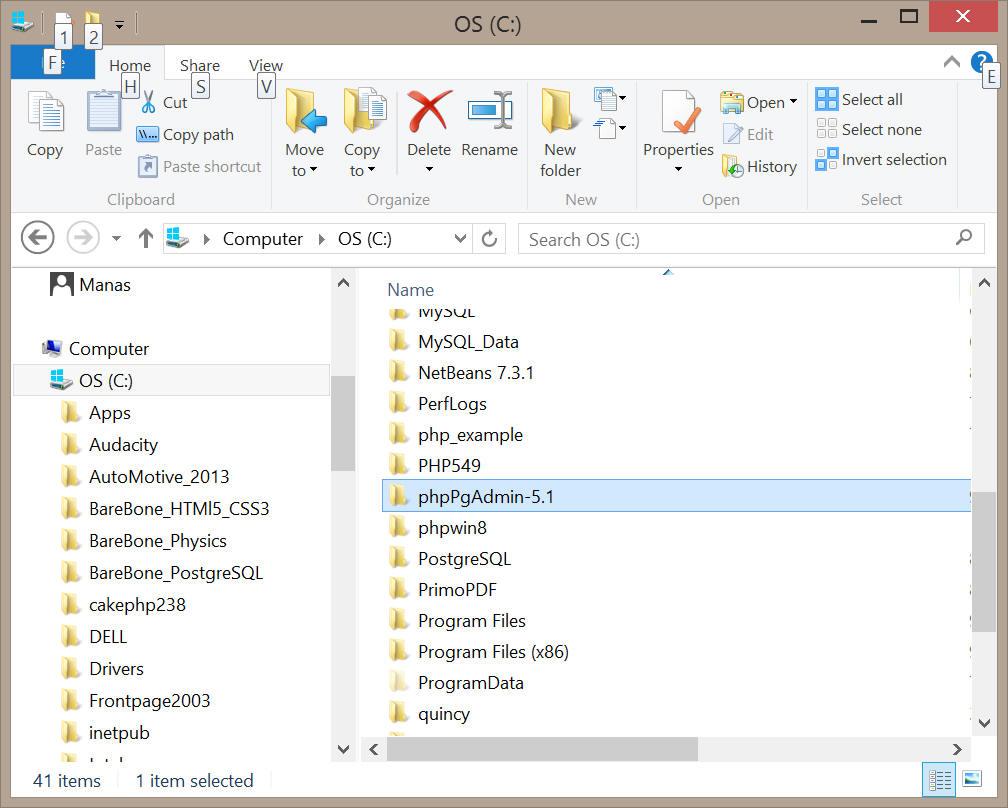1008x808 pixels.
Task: Switch to the View ribbon tab
Action: pos(266,65)
